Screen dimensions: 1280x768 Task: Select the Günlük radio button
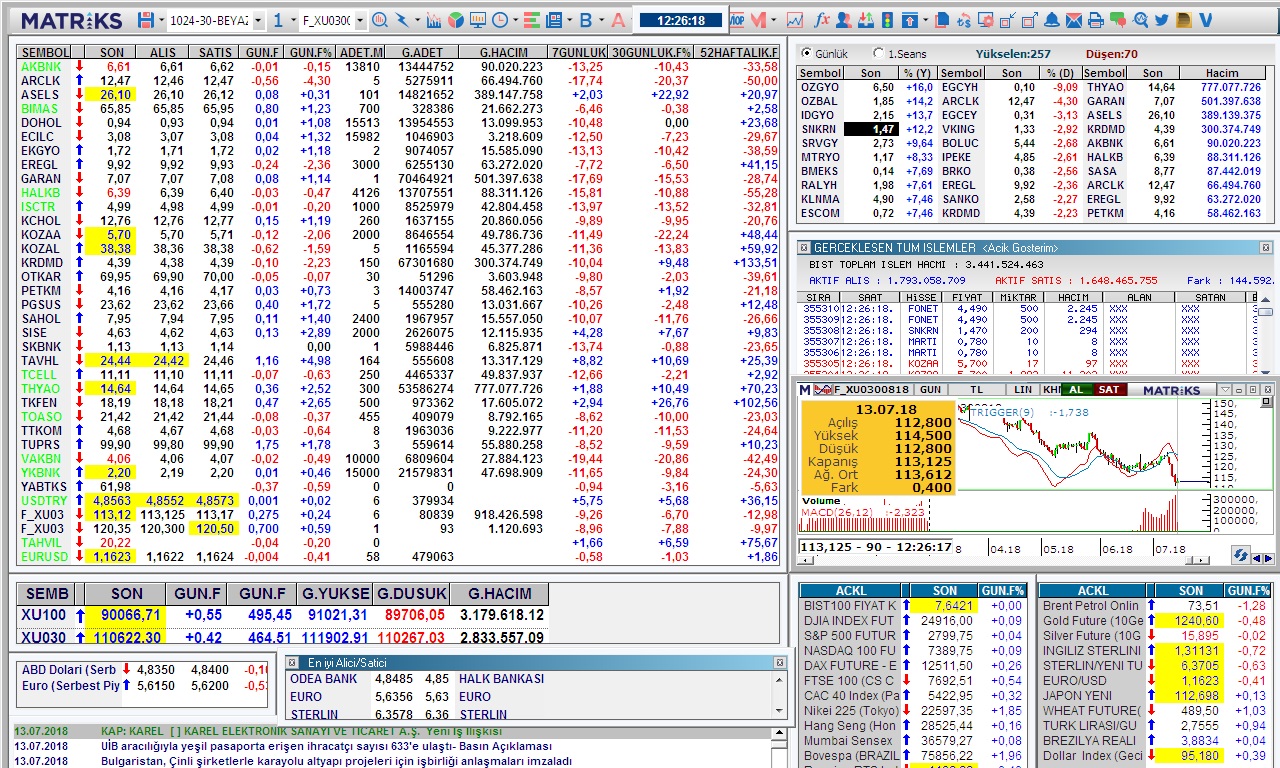(806, 54)
